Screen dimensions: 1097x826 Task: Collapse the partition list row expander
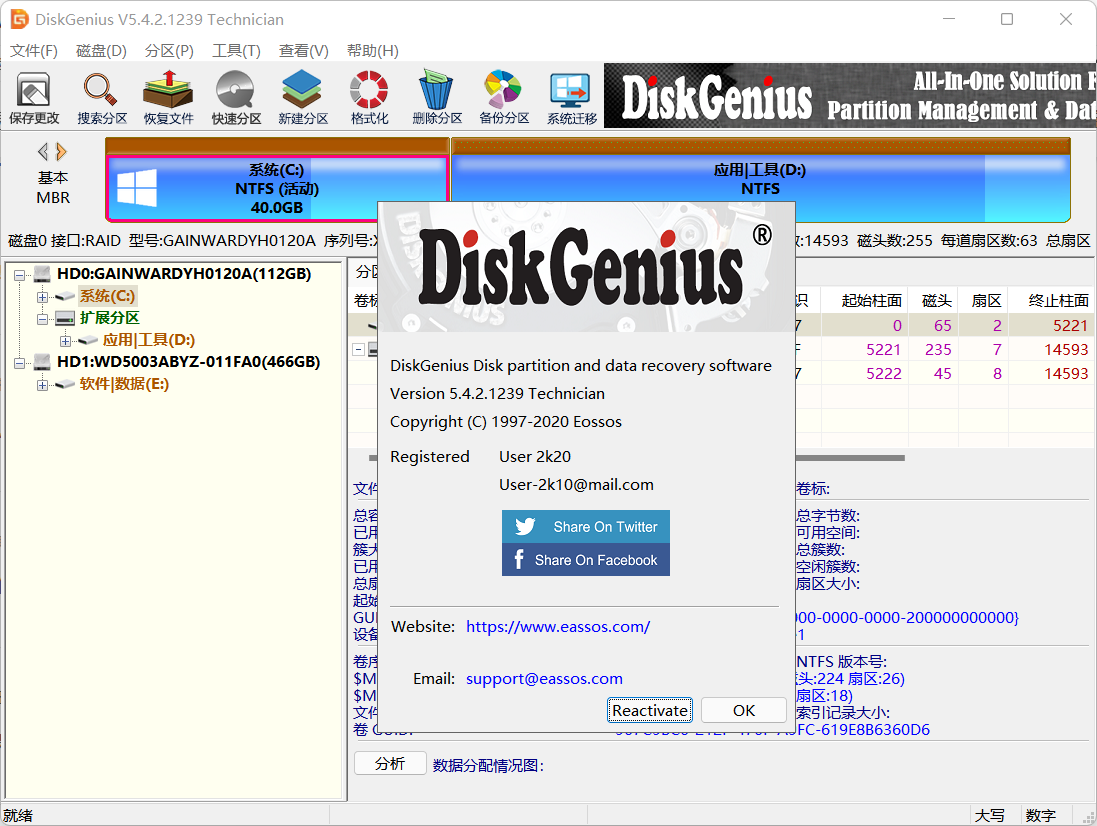click(x=358, y=349)
